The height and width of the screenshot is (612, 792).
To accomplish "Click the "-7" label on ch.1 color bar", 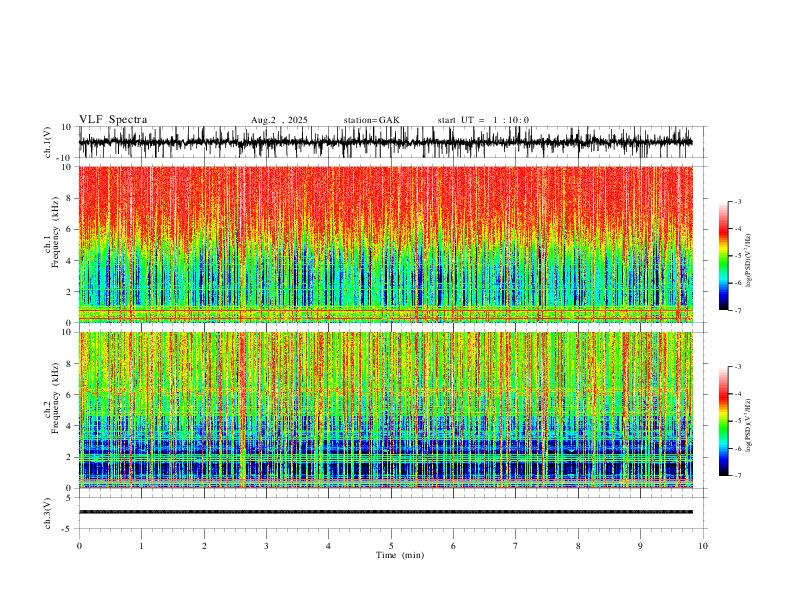I will [x=737, y=310].
